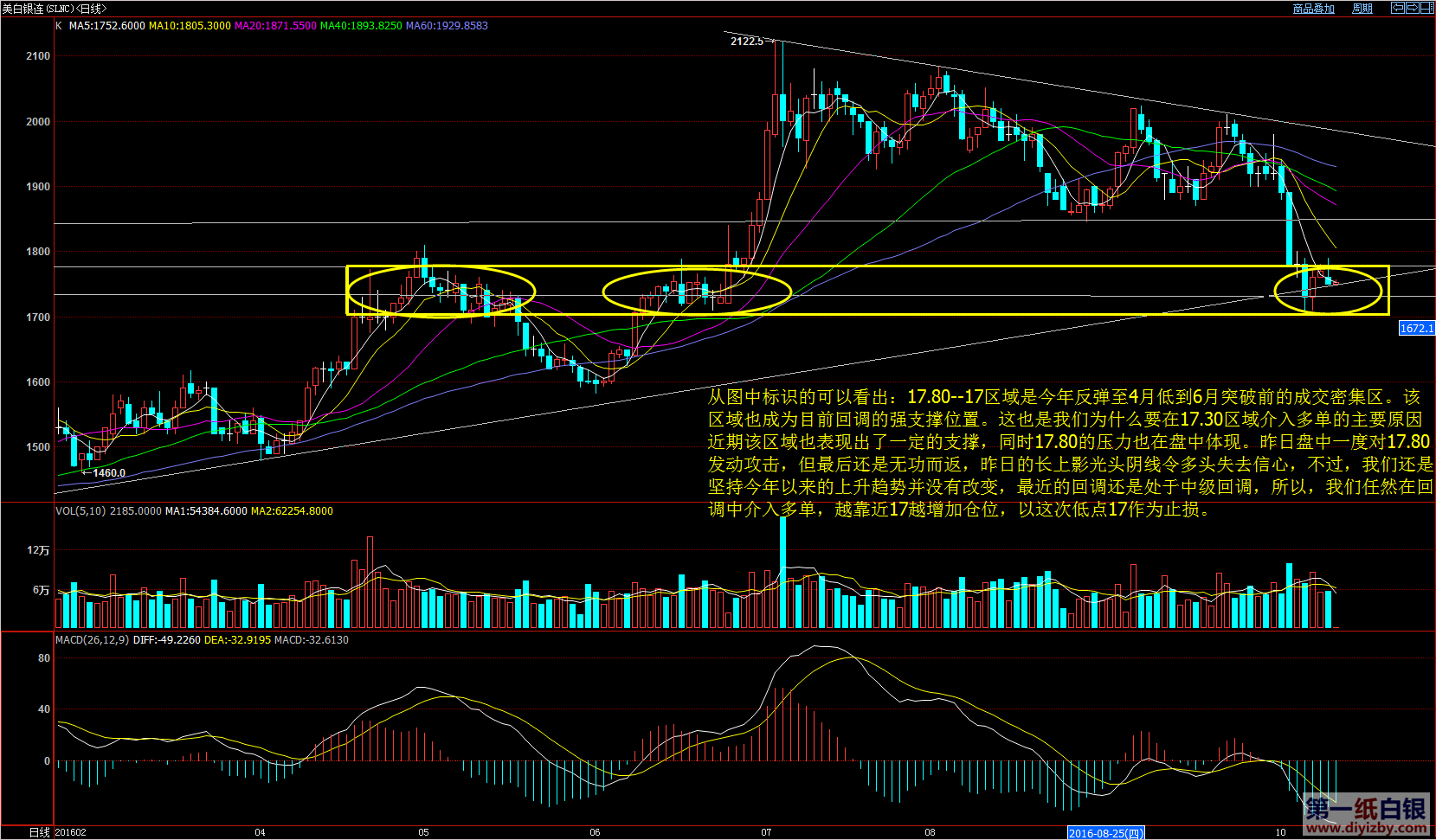Click the 美白银连 (SLNC) chart title
The width and height of the screenshot is (1436, 840).
click(54, 9)
